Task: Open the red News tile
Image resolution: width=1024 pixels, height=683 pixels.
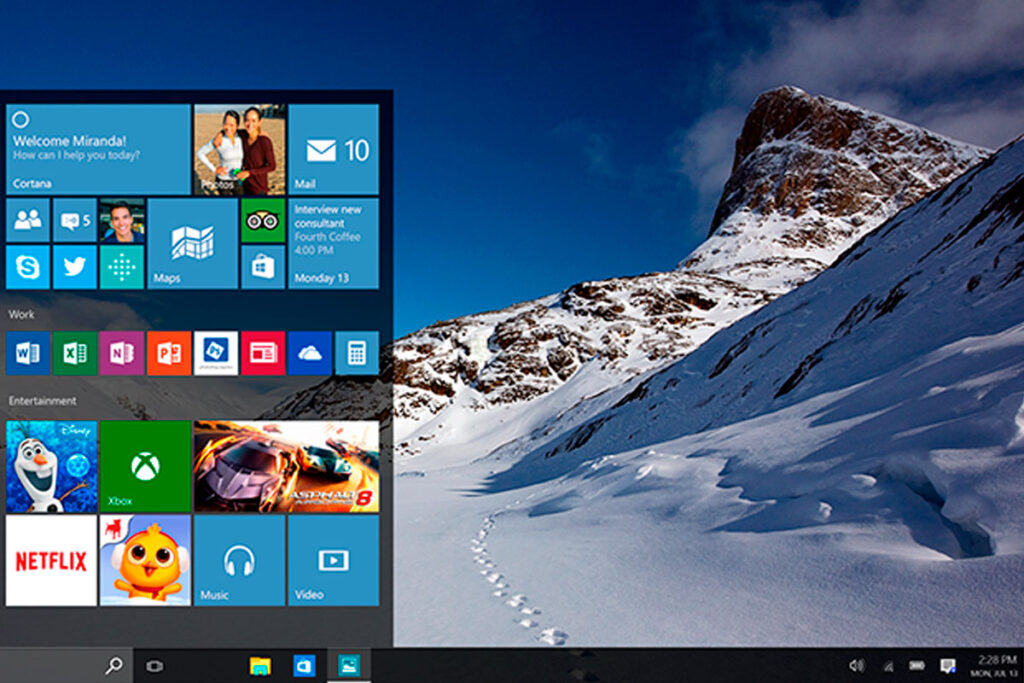Action: (x=263, y=353)
